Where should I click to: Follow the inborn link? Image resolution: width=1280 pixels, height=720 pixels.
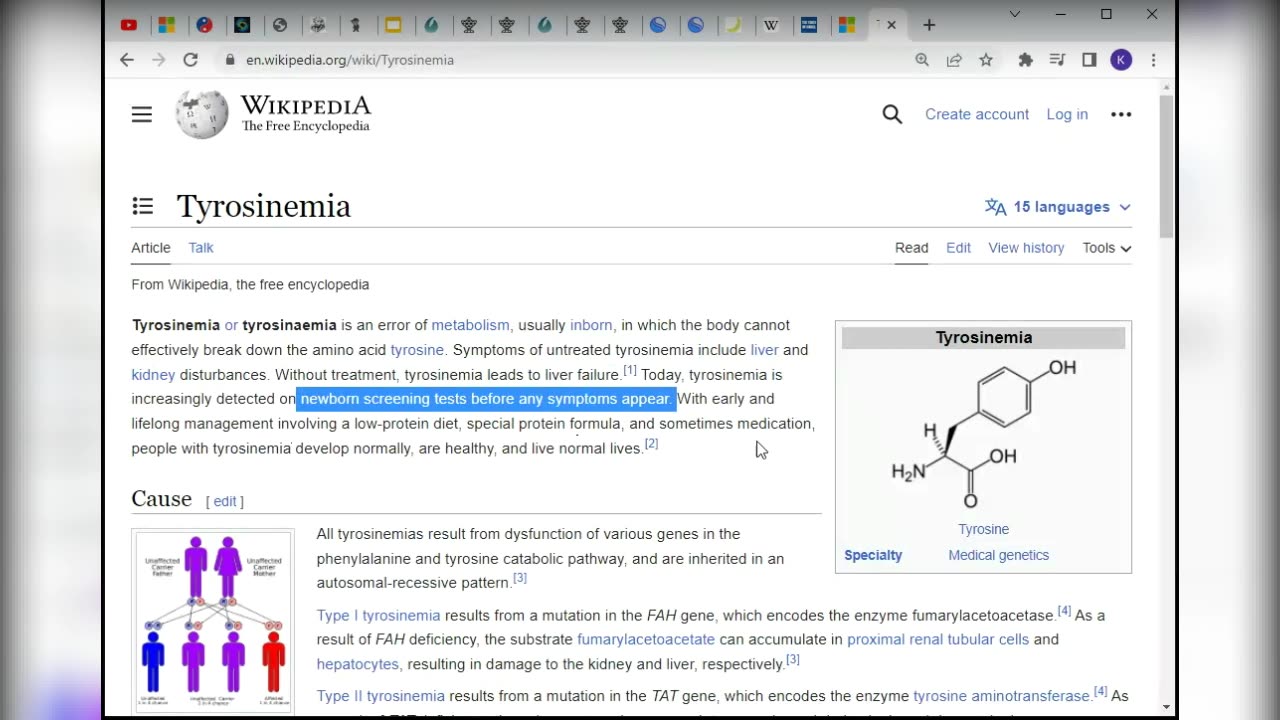tap(591, 325)
